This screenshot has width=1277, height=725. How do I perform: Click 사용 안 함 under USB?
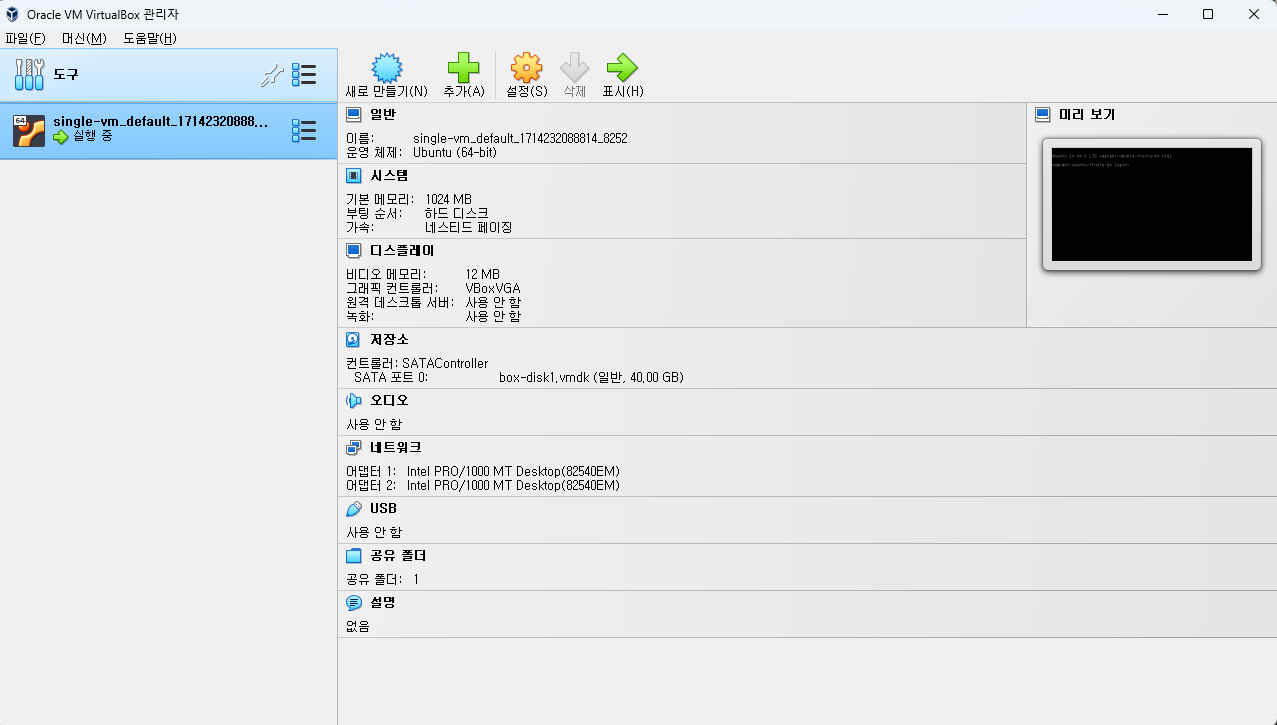click(374, 533)
